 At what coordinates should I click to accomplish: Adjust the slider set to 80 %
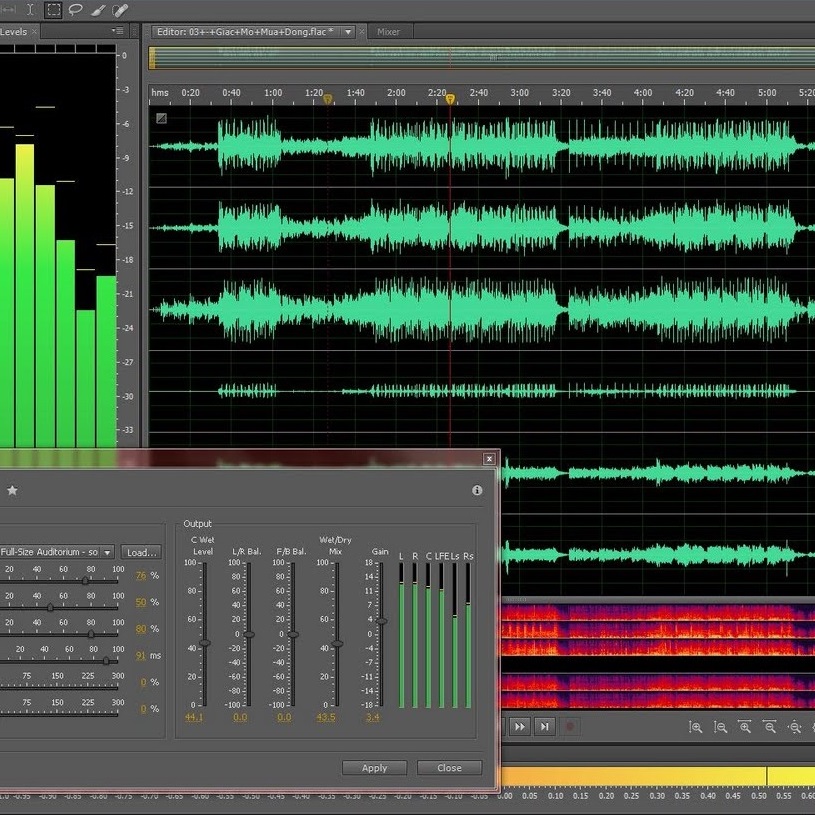[x=91, y=634]
